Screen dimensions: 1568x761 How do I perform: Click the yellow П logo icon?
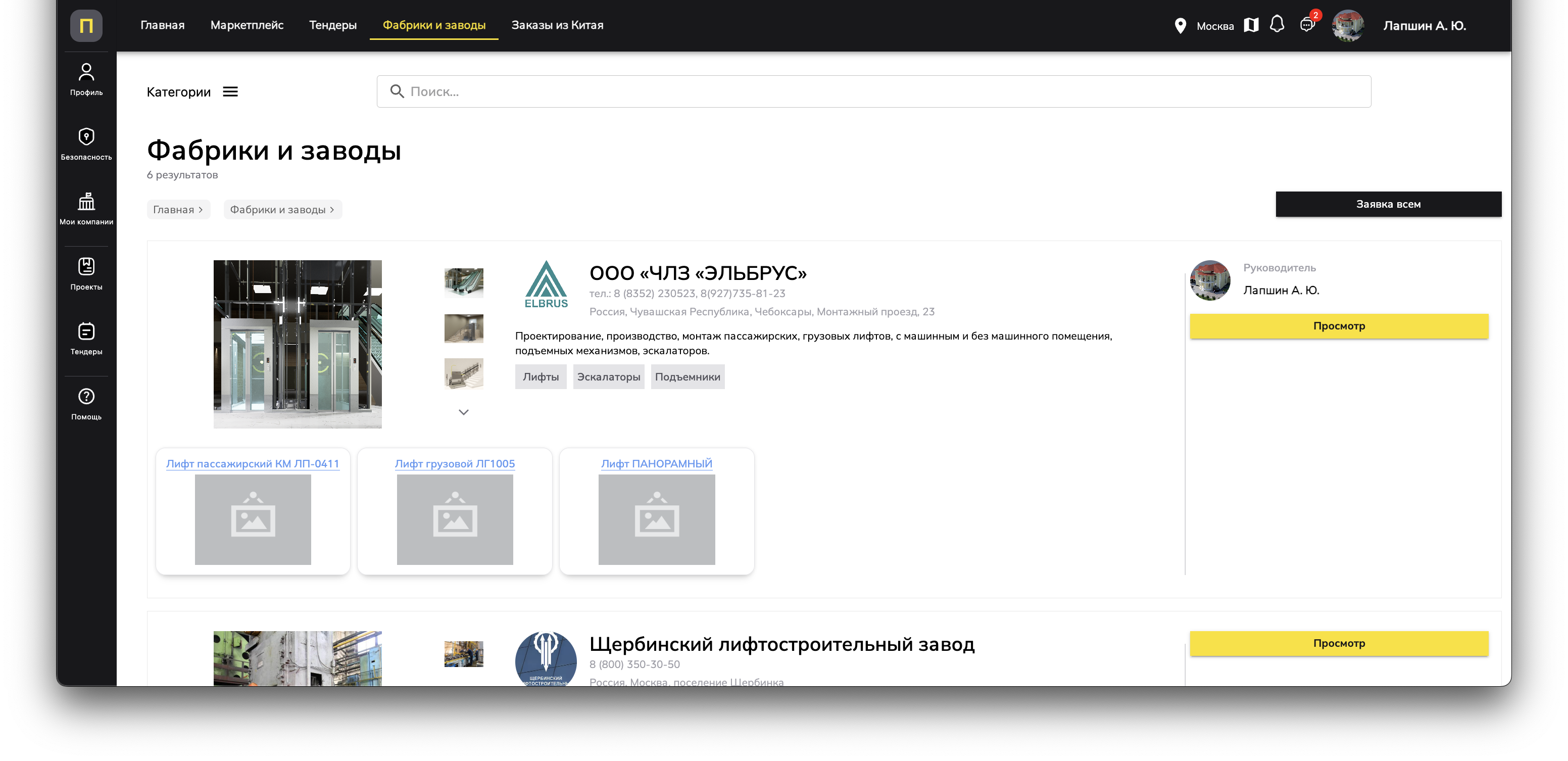tap(86, 25)
